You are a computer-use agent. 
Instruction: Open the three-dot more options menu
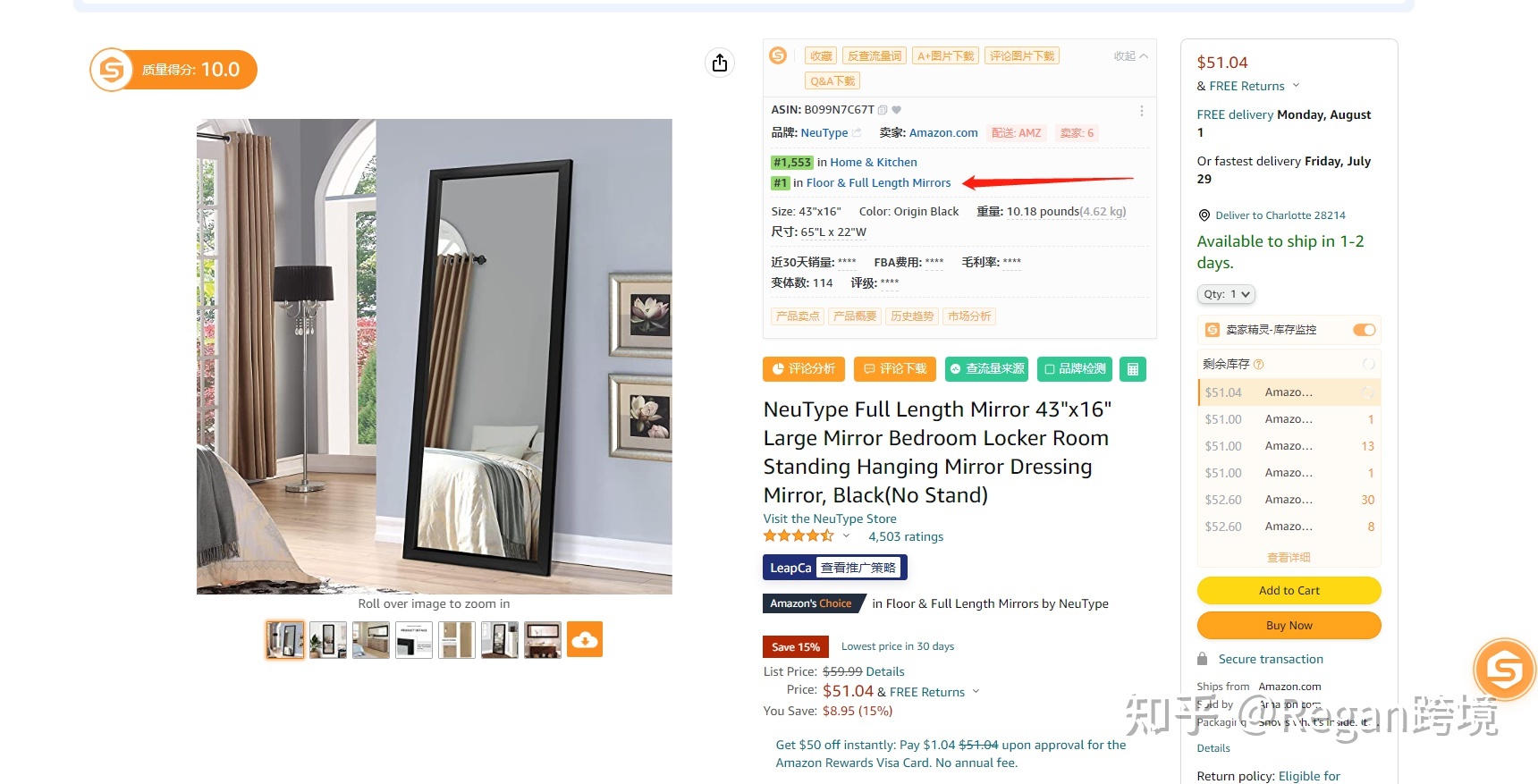click(x=1141, y=111)
